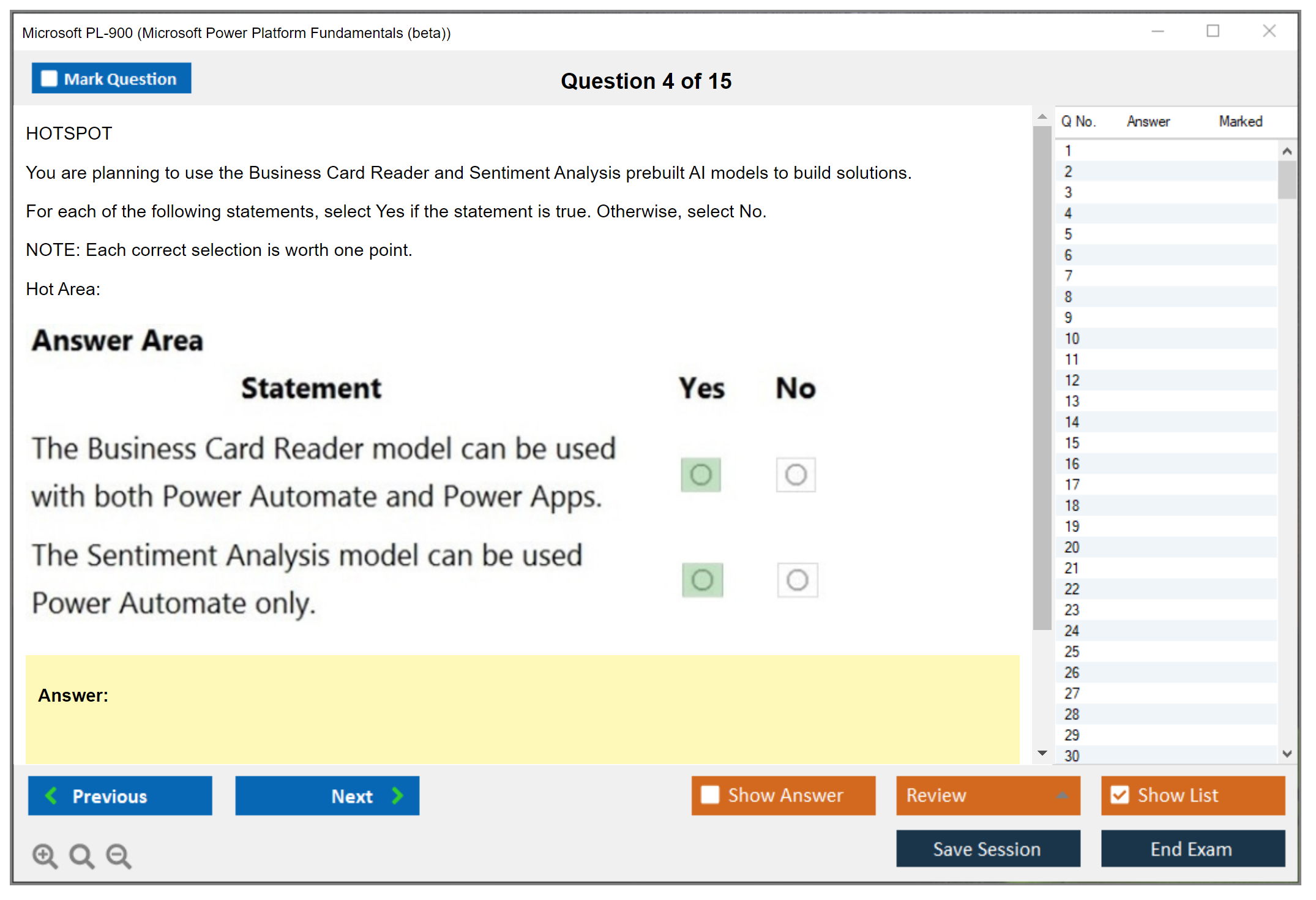1316x900 pixels.
Task: Jump to question 10 in list
Action: tap(1072, 339)
